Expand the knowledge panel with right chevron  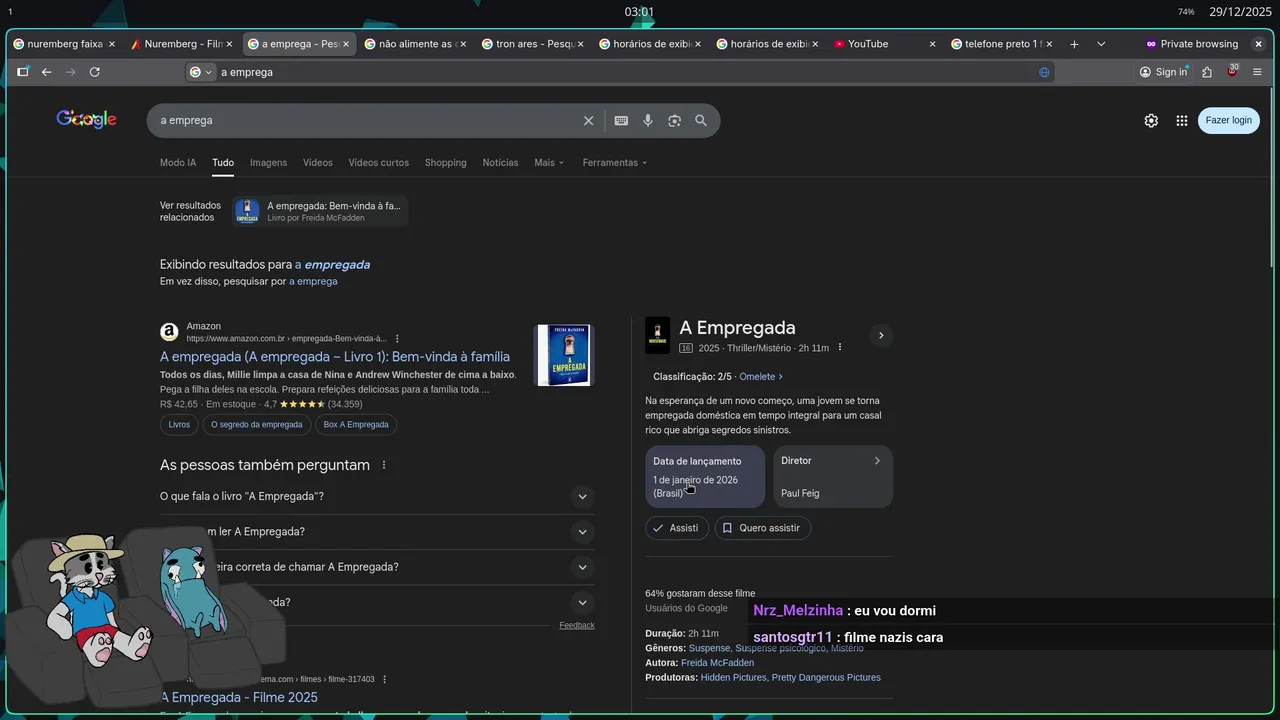pyautogui.click(x=881, y=335)
